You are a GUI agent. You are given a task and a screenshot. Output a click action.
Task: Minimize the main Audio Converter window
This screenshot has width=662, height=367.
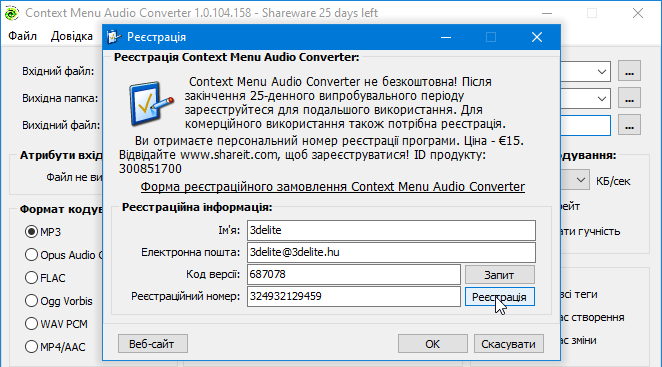[547, 13]
